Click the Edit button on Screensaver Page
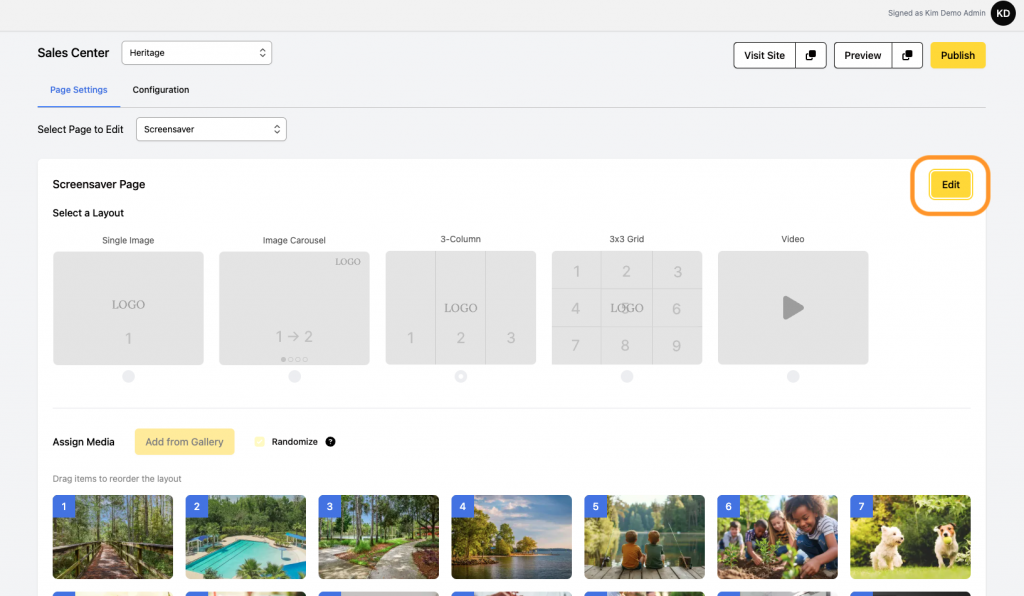 click(x=950, y=185)
